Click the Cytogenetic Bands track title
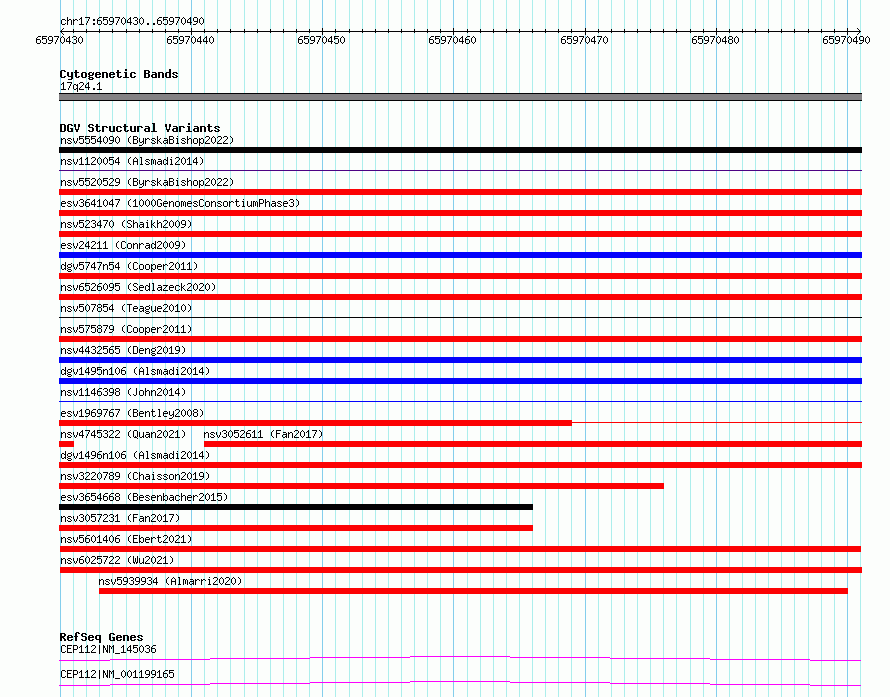Viewport: 890px width, 697px height. tap(119, 74)
